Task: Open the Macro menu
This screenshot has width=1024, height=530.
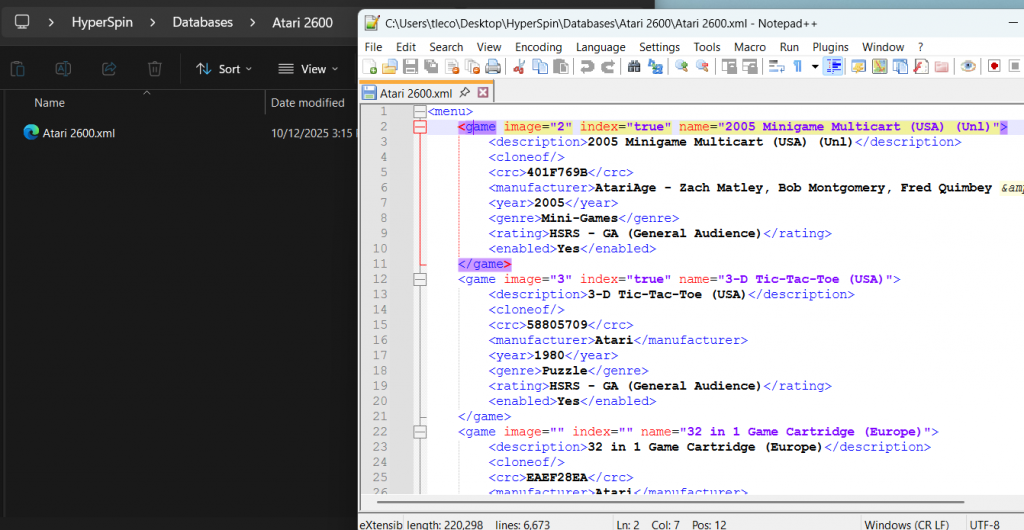Action: (750, 47)
